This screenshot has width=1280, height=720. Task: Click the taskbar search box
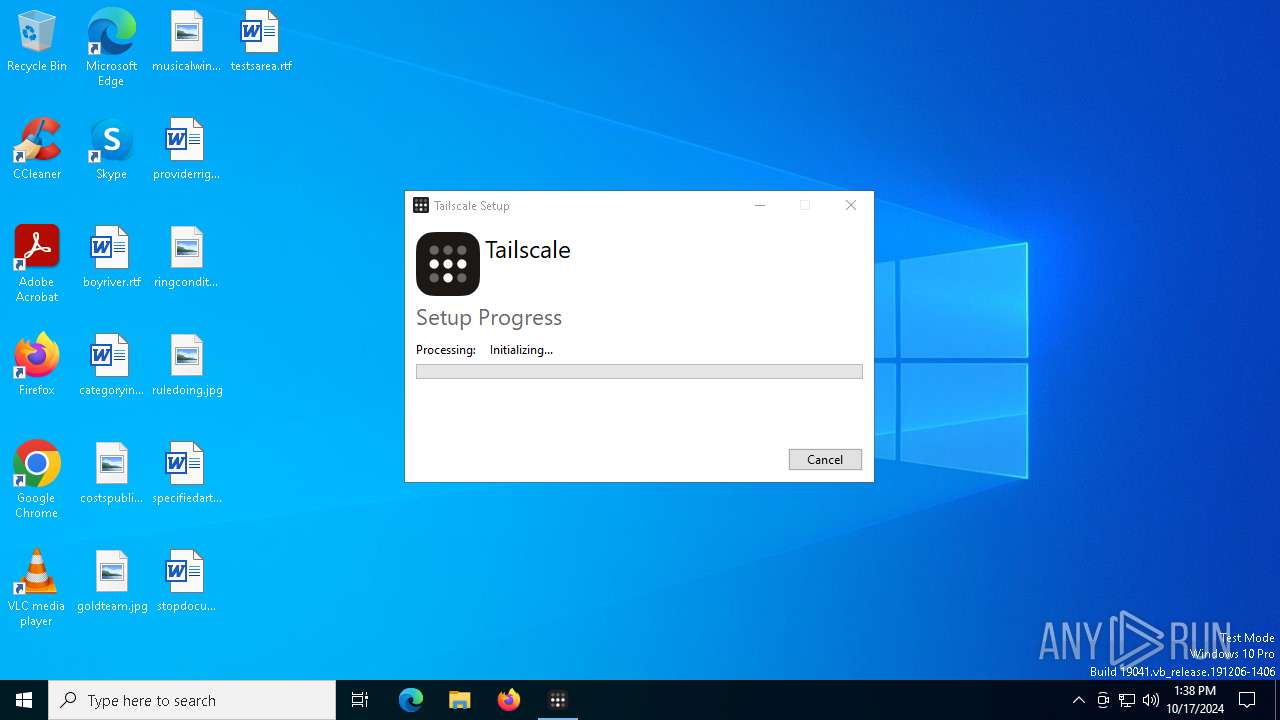(x=192, y=700)
